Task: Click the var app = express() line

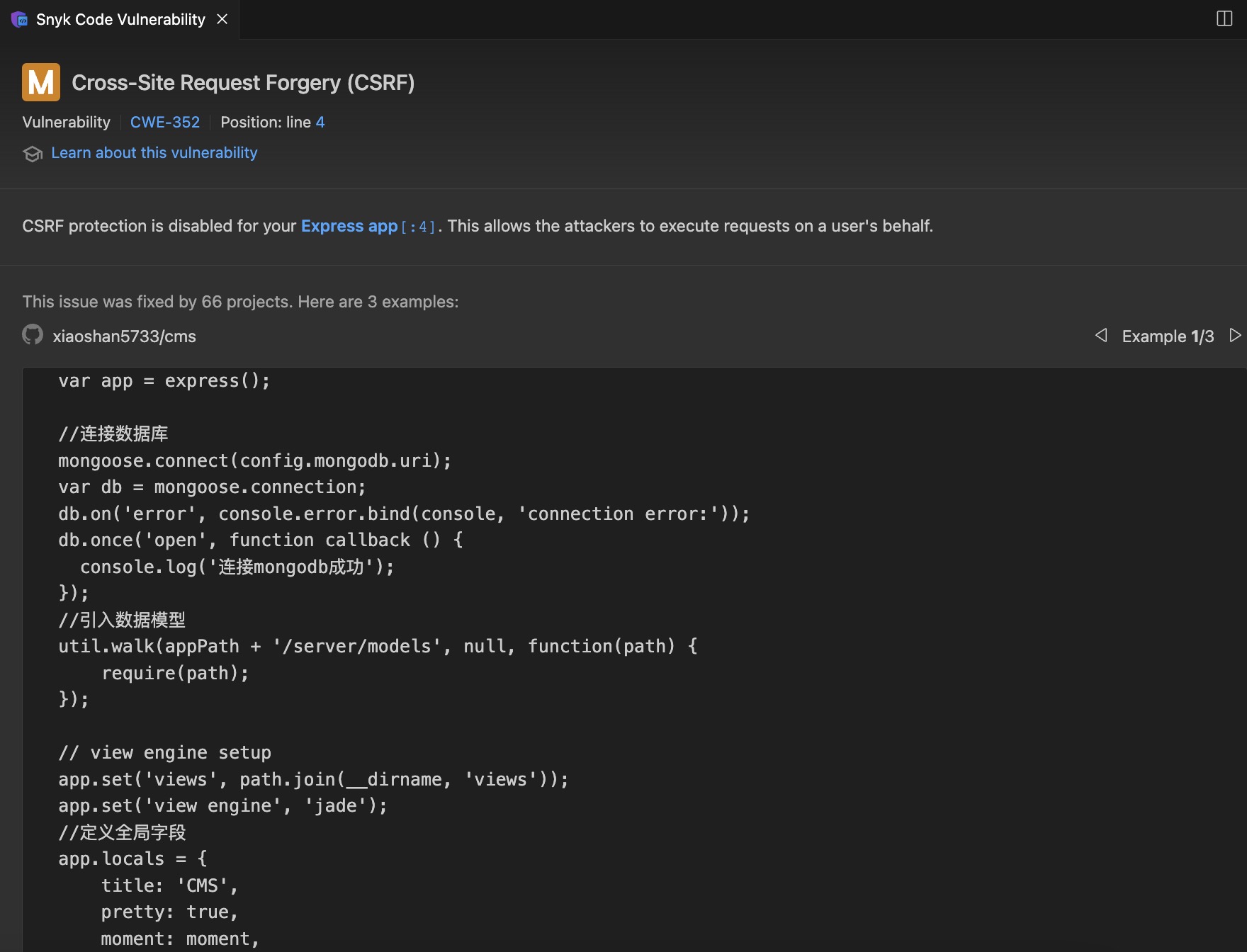Action: click(164, 381)
